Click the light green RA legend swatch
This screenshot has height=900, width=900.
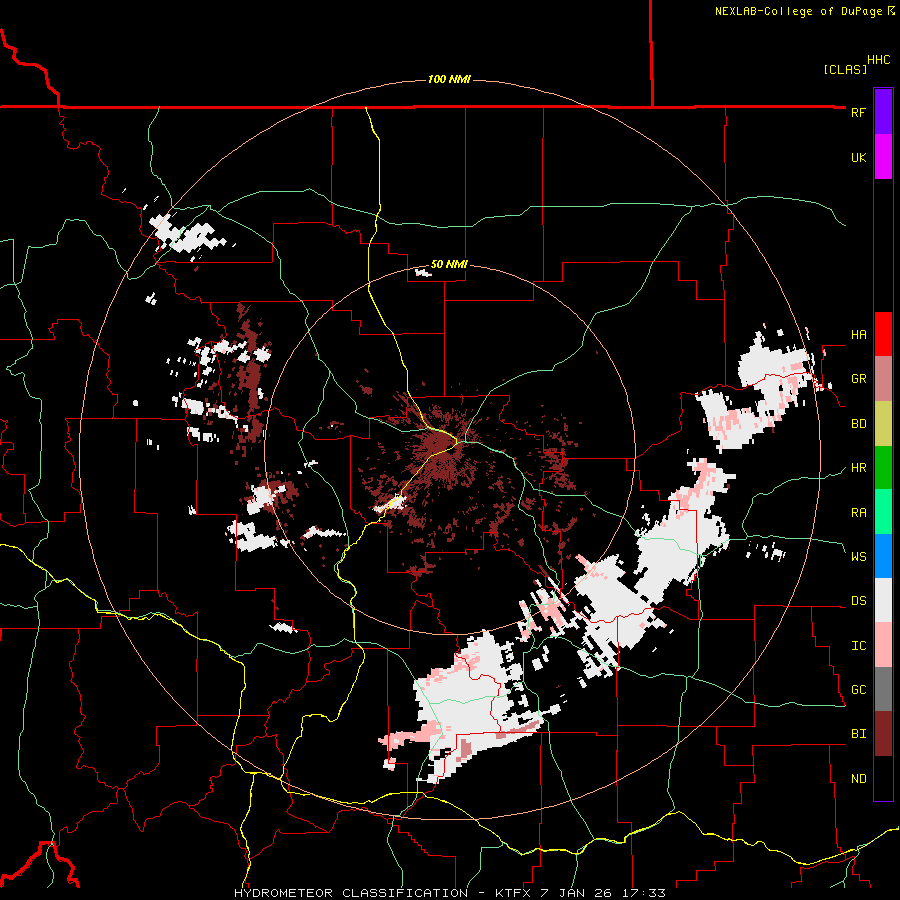[x=883, y=512]
